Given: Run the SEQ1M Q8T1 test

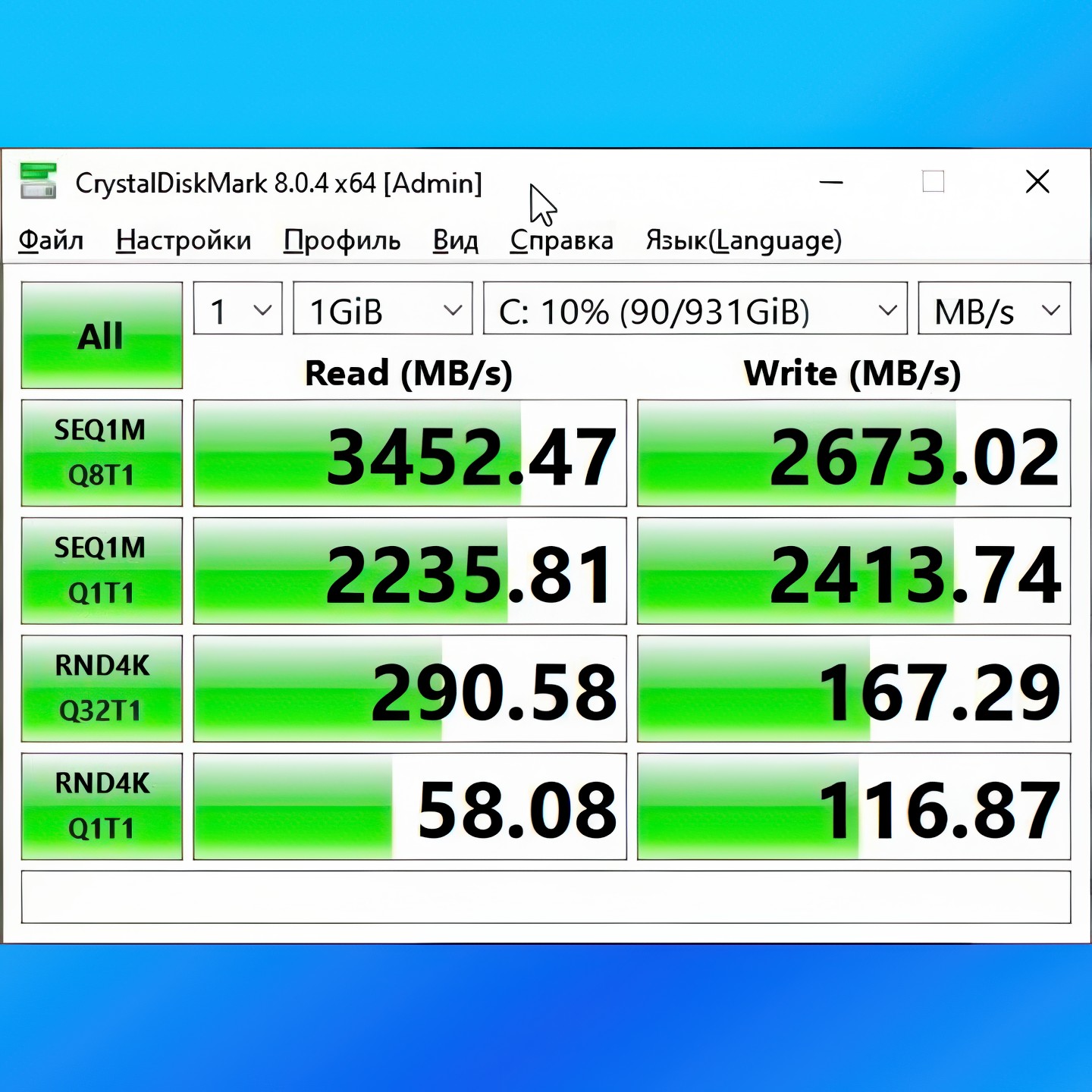Looking at the screenshot, I should pos(102,453).
